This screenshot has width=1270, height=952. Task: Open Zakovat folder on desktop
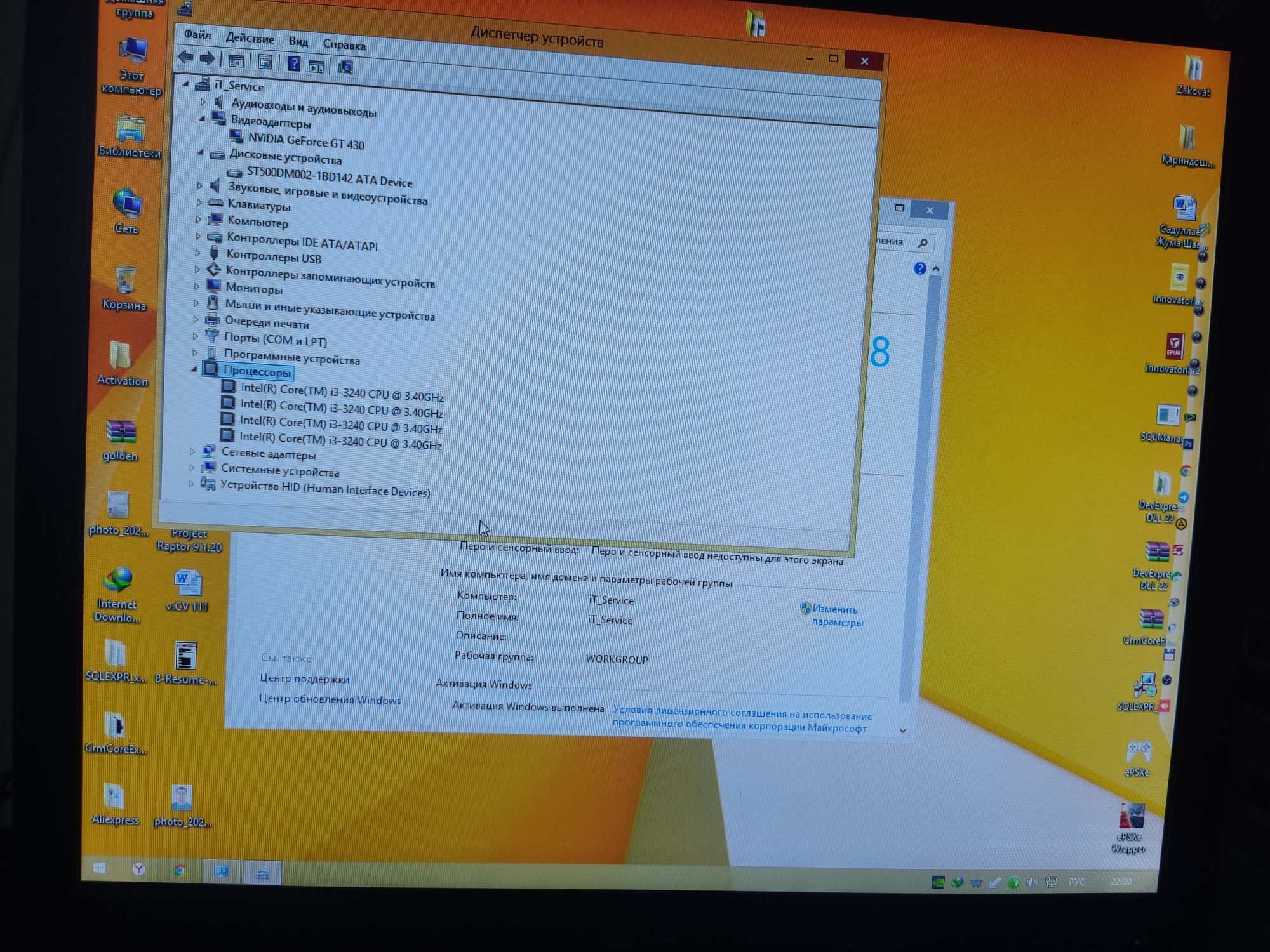pyautogui.click(x=1193, y=76)
